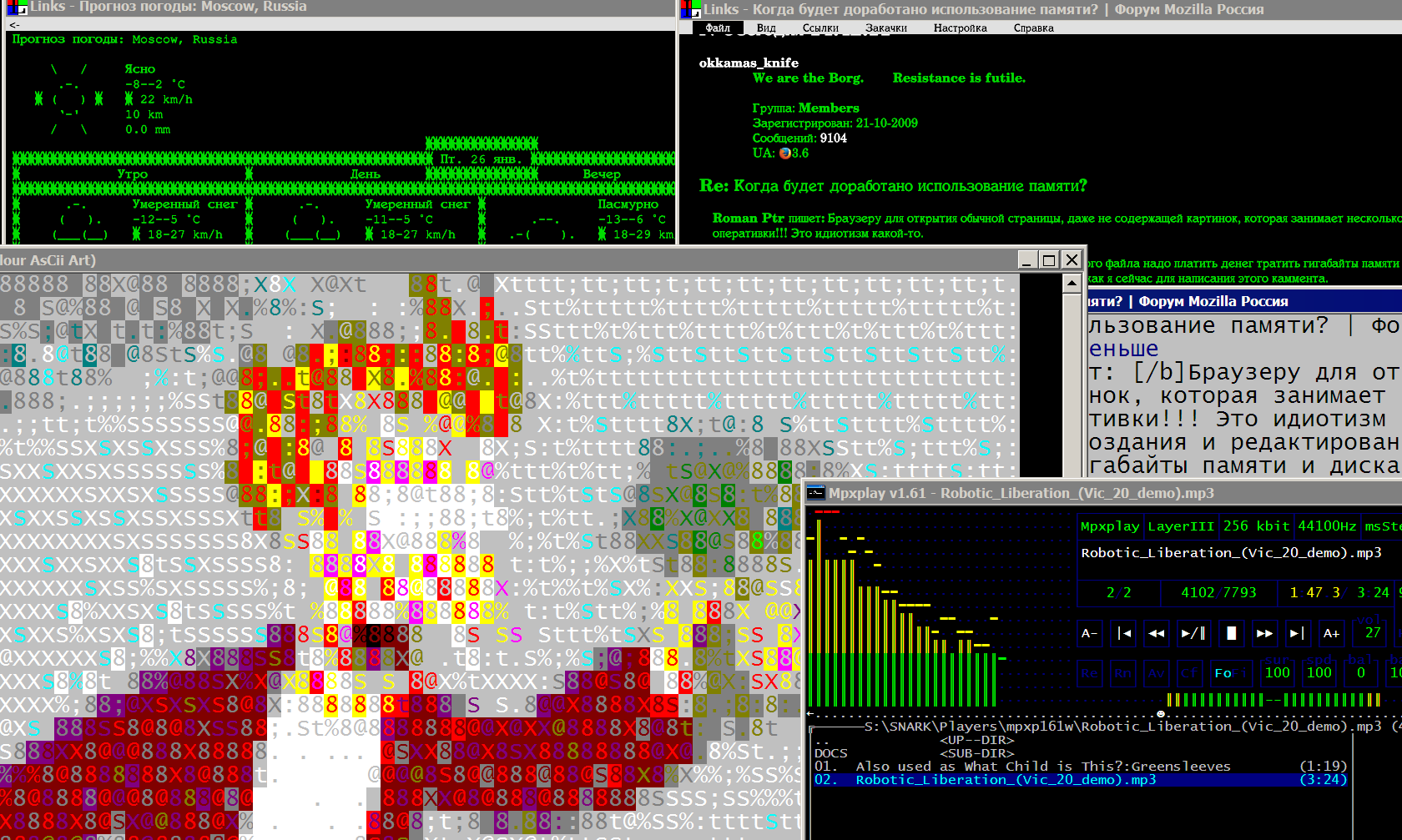The height and width of the screenshot is (840, 1402).
Task: Click the Mpxplay window title icon
Action: coord(816,493)
